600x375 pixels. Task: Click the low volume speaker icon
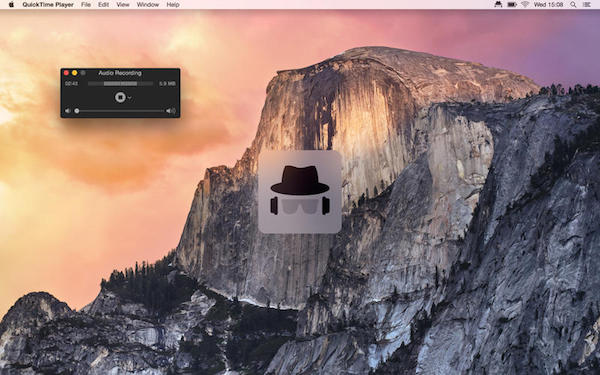[x=67, y=111]
